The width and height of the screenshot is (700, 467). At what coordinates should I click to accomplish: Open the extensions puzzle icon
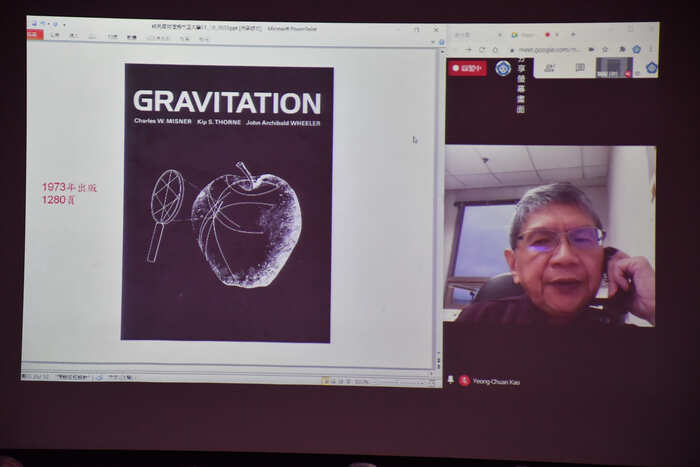coord(622,49)
